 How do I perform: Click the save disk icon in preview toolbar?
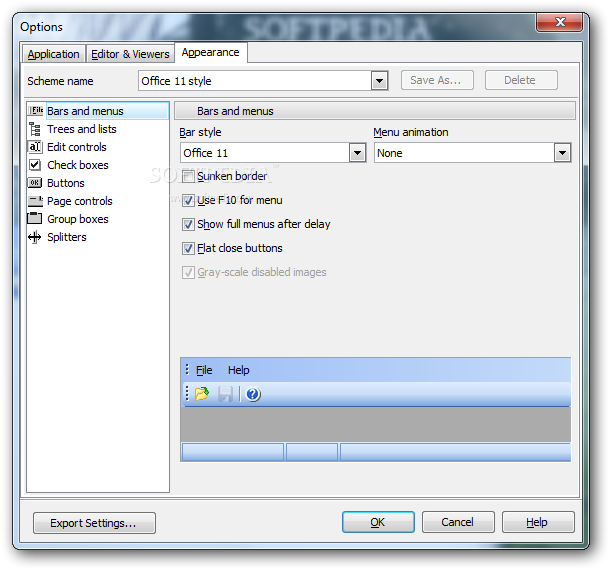[225, 394]
